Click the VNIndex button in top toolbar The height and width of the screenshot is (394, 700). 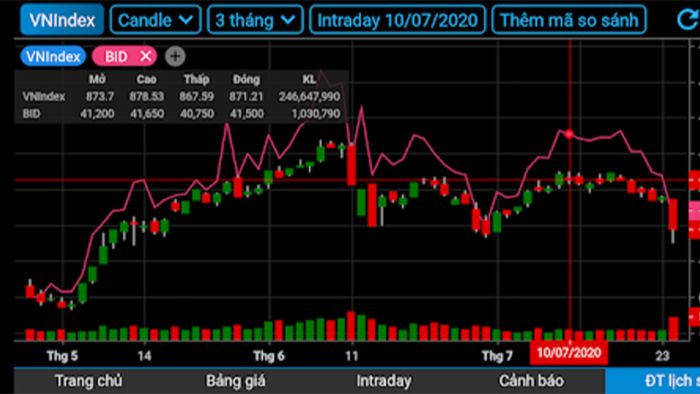coord(62,20)
